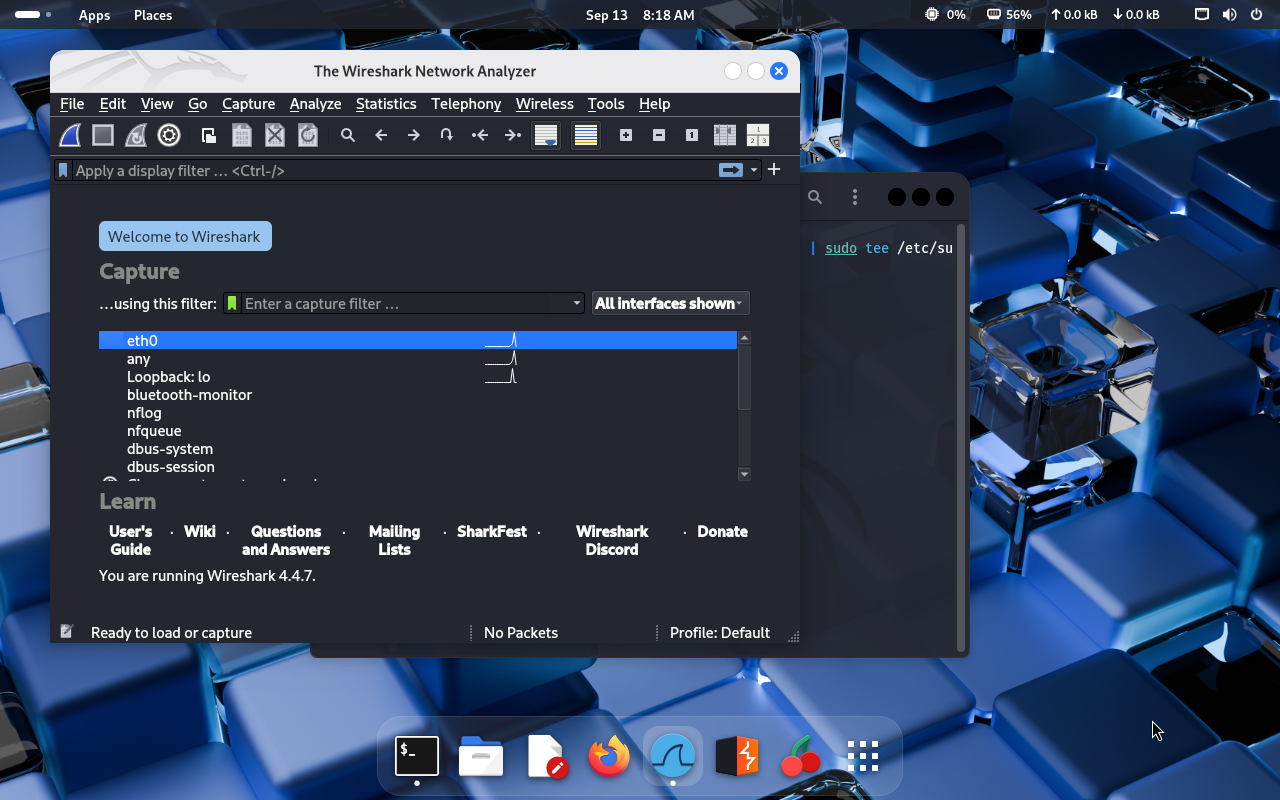This screenshot has height=800, width=1280.
Task: Open capture options gear icon
Action: coord(169,135)
